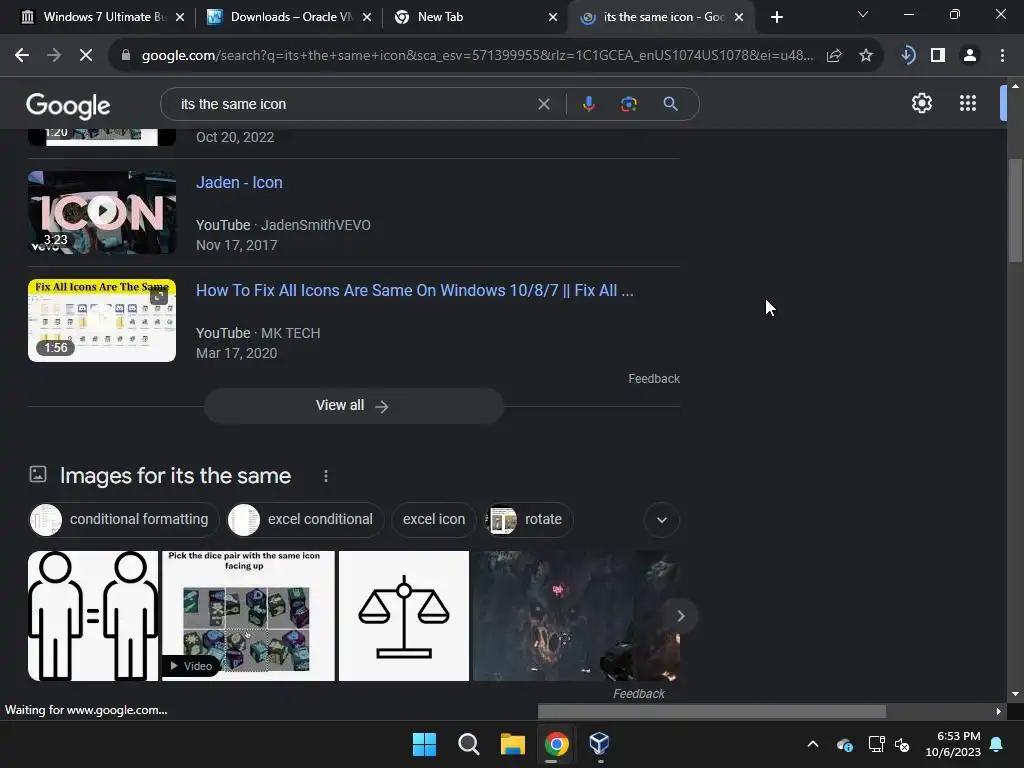Open How To Fix All Icons video
This screenshot has height=768, width=1024.
point(415,291)
